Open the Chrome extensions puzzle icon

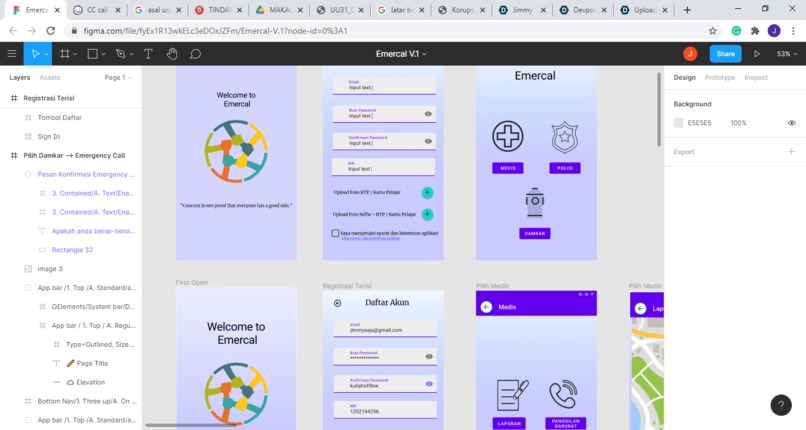pos(755,31)
